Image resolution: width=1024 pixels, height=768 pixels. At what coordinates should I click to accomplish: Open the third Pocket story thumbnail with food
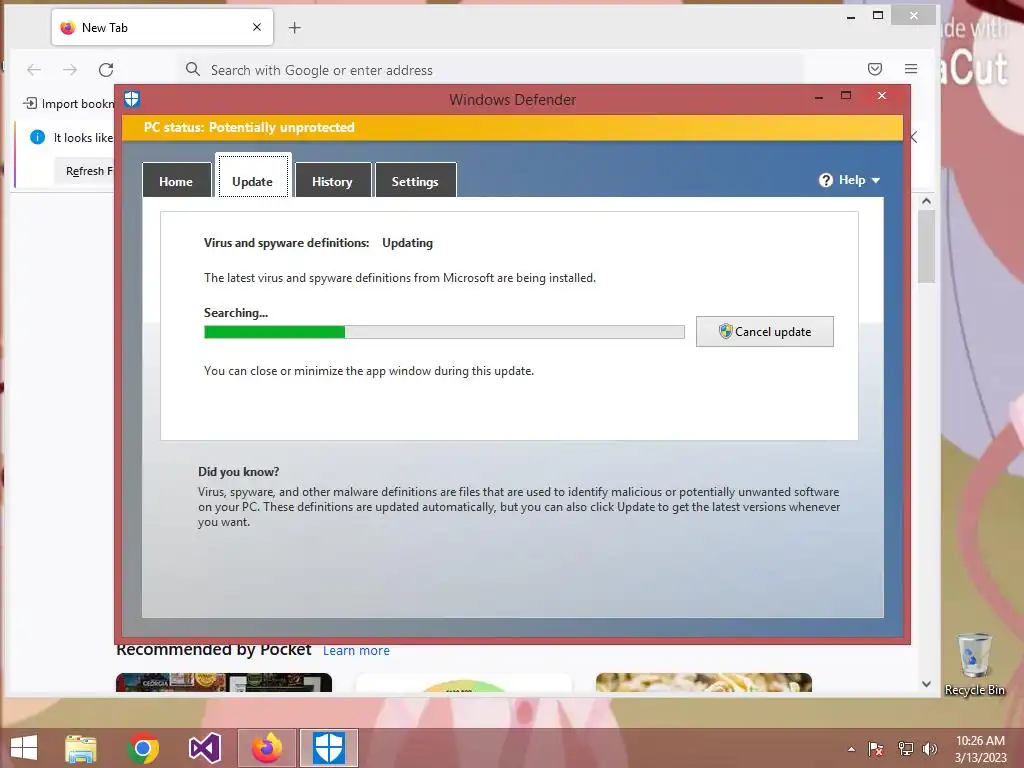pos(704,682)
